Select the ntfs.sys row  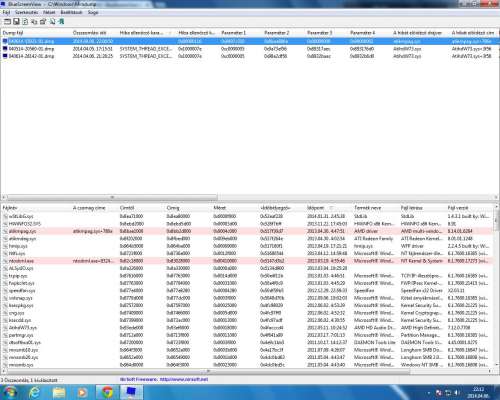(x=247, y=253)
